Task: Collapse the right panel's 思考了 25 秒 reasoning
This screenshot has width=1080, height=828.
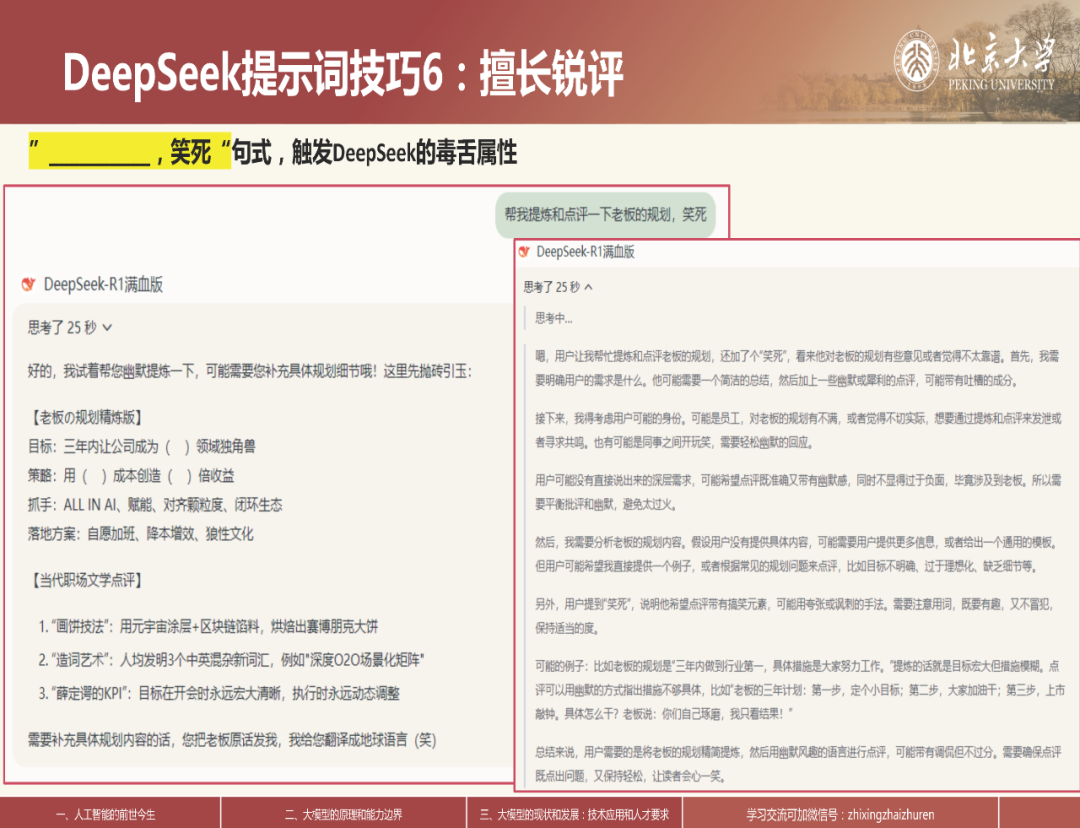Action: coord(588,287)
